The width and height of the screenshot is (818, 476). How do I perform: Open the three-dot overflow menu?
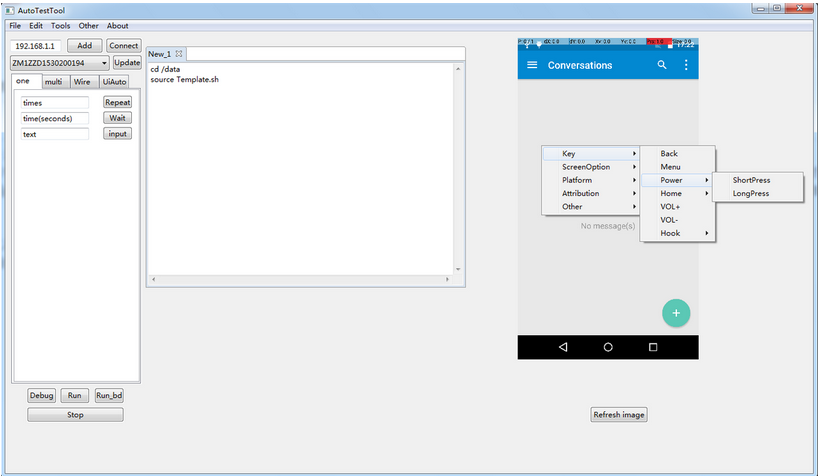click(x=686, y=65)
